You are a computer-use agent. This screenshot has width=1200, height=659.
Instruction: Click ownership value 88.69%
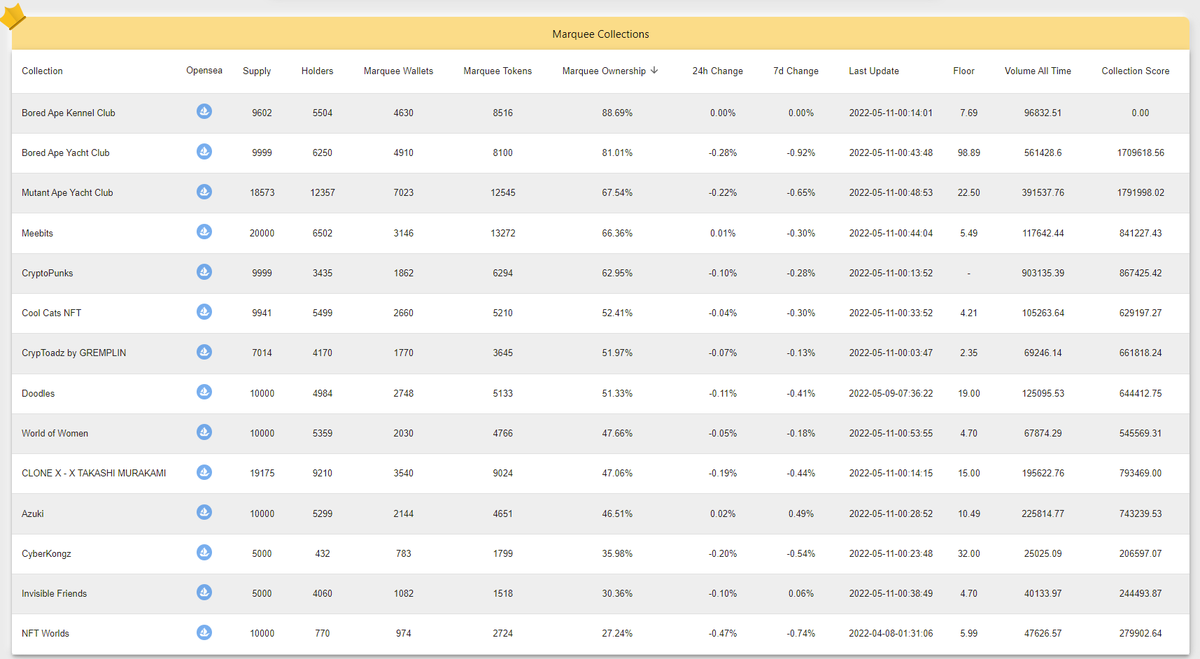[x=617, y=113]
